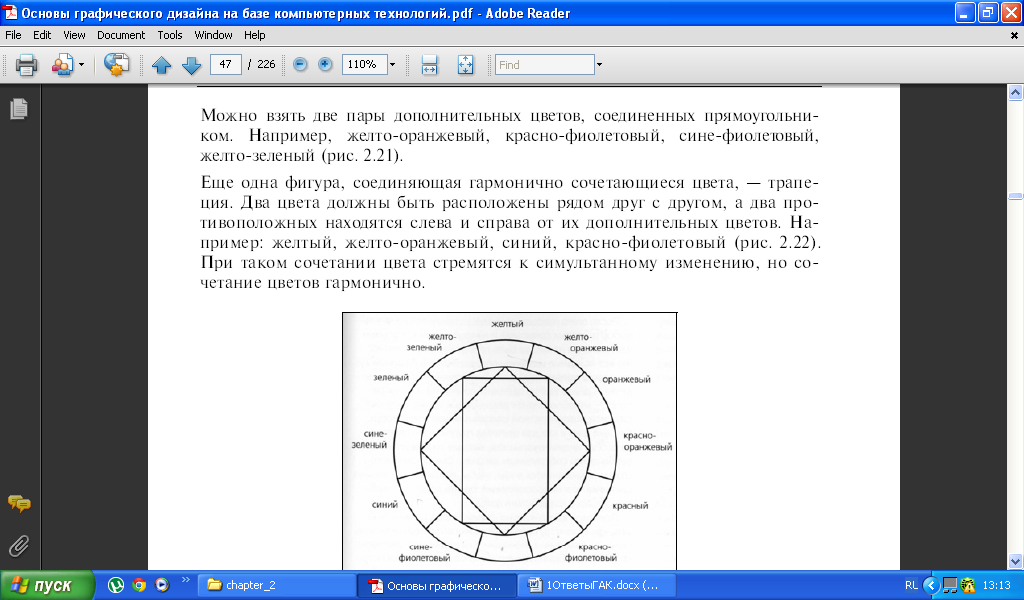The height and width of the screenshot is (600, 1024).
Task: Launch the media player quick launch icon
Action: click(161, 585)
